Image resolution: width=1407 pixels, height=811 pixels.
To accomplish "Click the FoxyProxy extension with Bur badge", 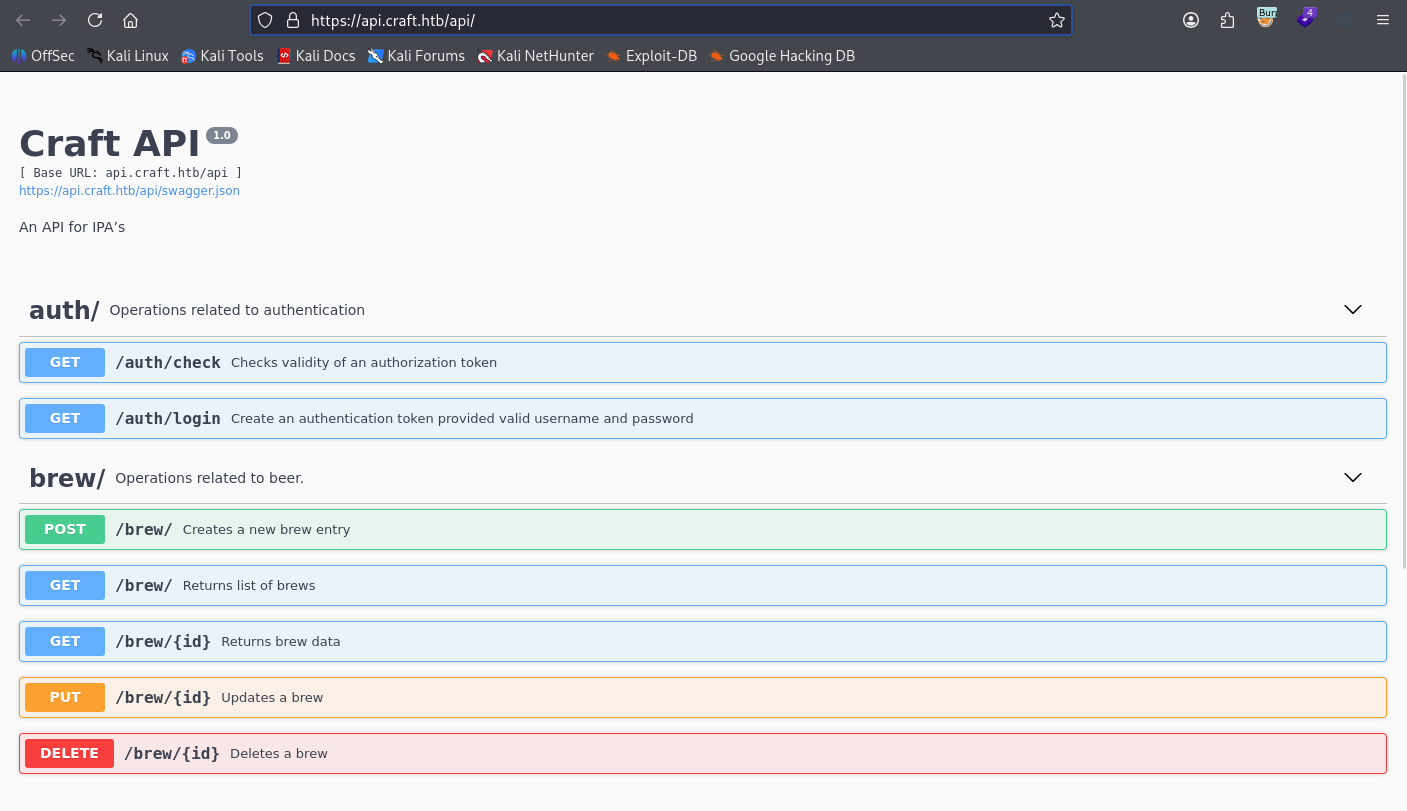I will click(1266, 18).
